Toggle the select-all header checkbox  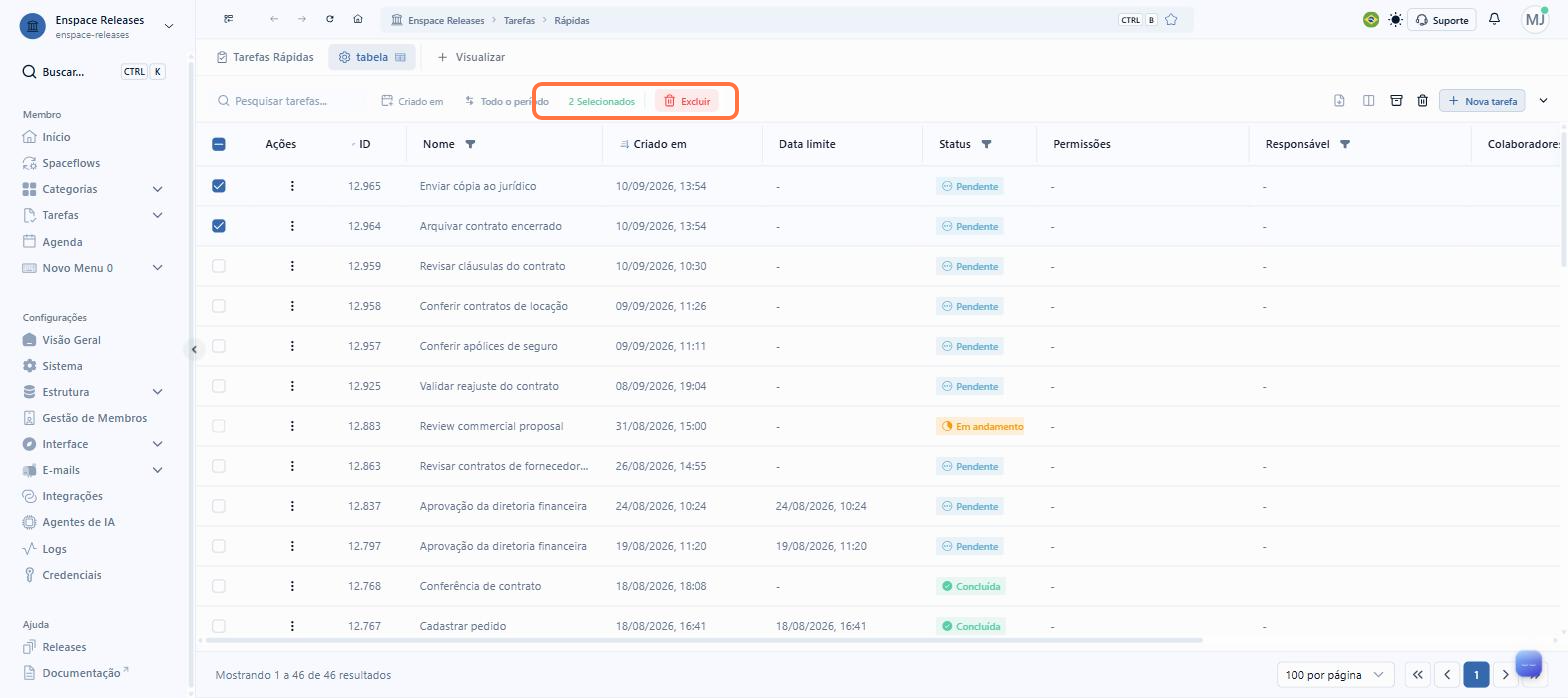click(x=219, y=144)
